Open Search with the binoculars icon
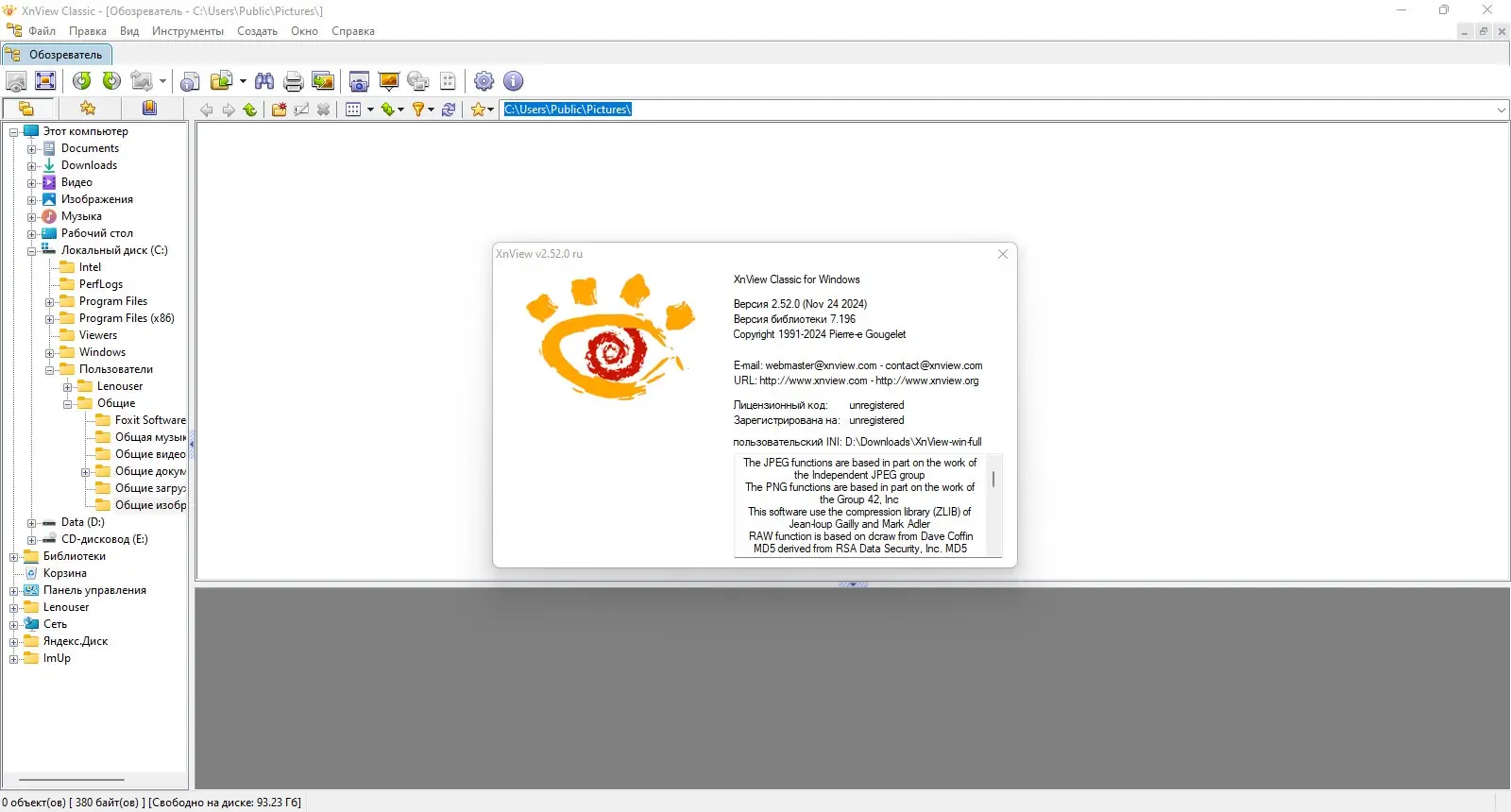Viewport: 1511px width, 812px height. 264,81
